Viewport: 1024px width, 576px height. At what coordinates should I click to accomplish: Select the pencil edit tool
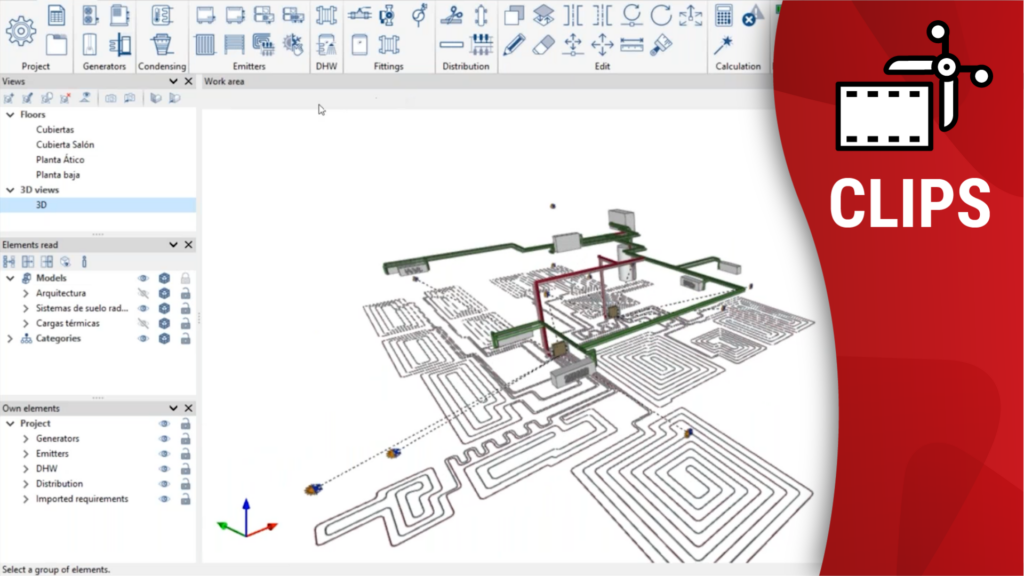(x=514, y=44)
